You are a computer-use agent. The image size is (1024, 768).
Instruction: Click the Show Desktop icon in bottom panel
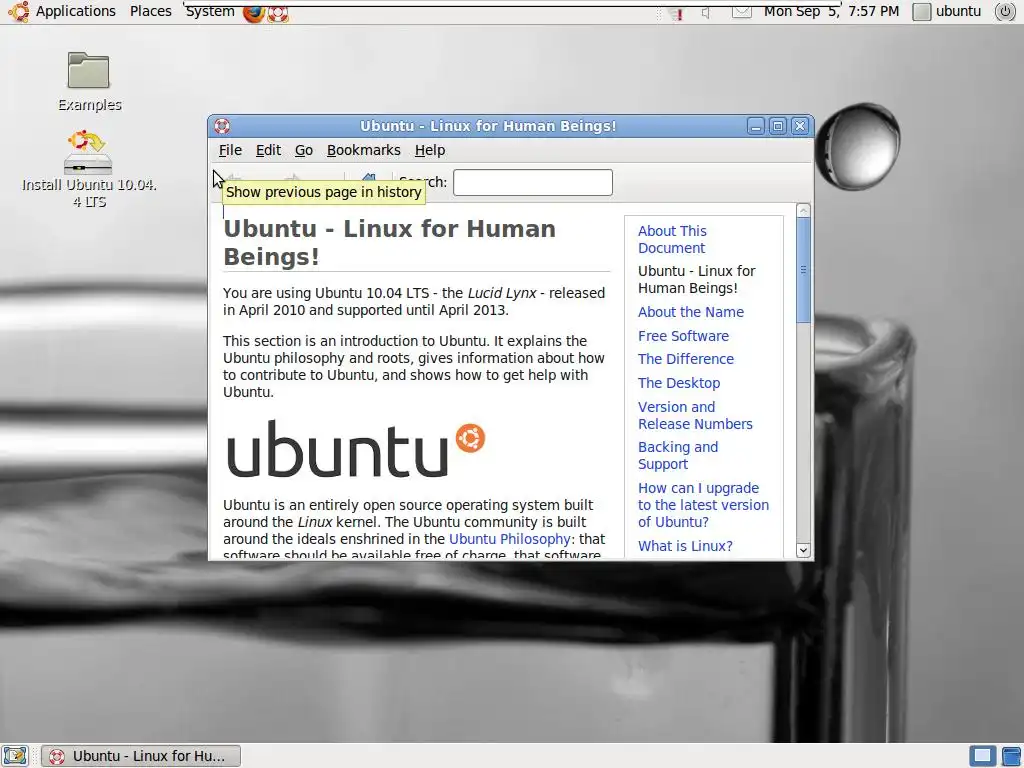[14, 756]
